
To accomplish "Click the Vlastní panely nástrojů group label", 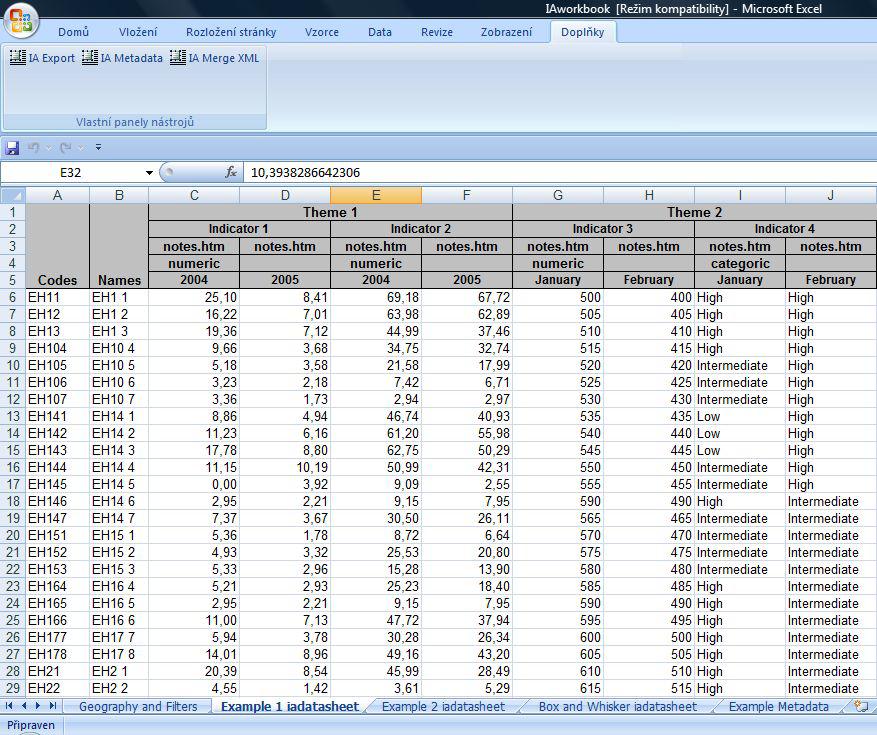I will point(135,122).
